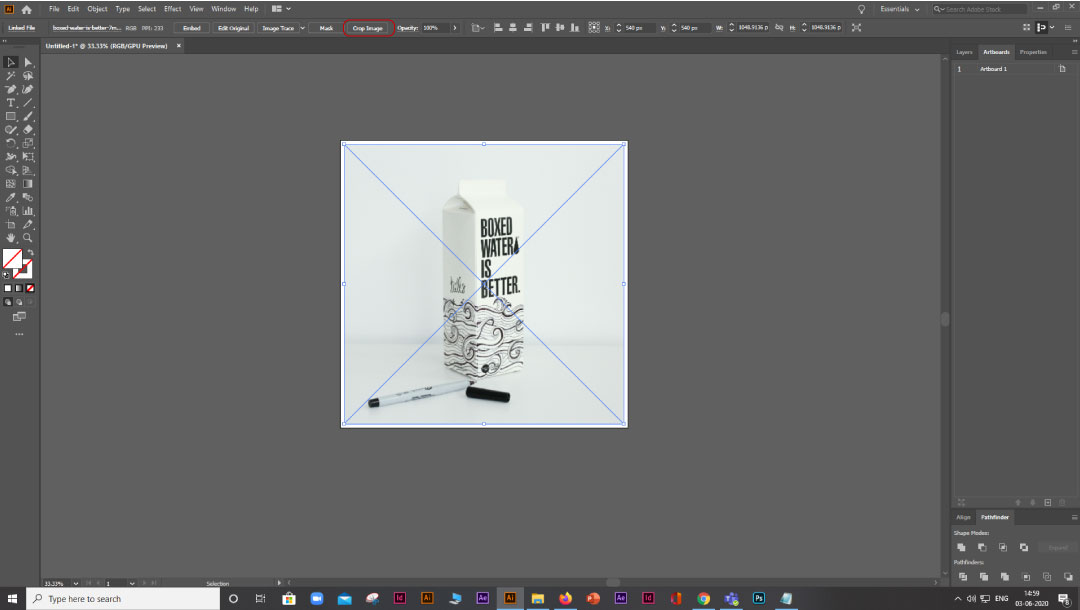Click the Swap Fill and Stroke arrow
The width and height of the screenshot is (1080, 610).
click(x=30, y=253)
